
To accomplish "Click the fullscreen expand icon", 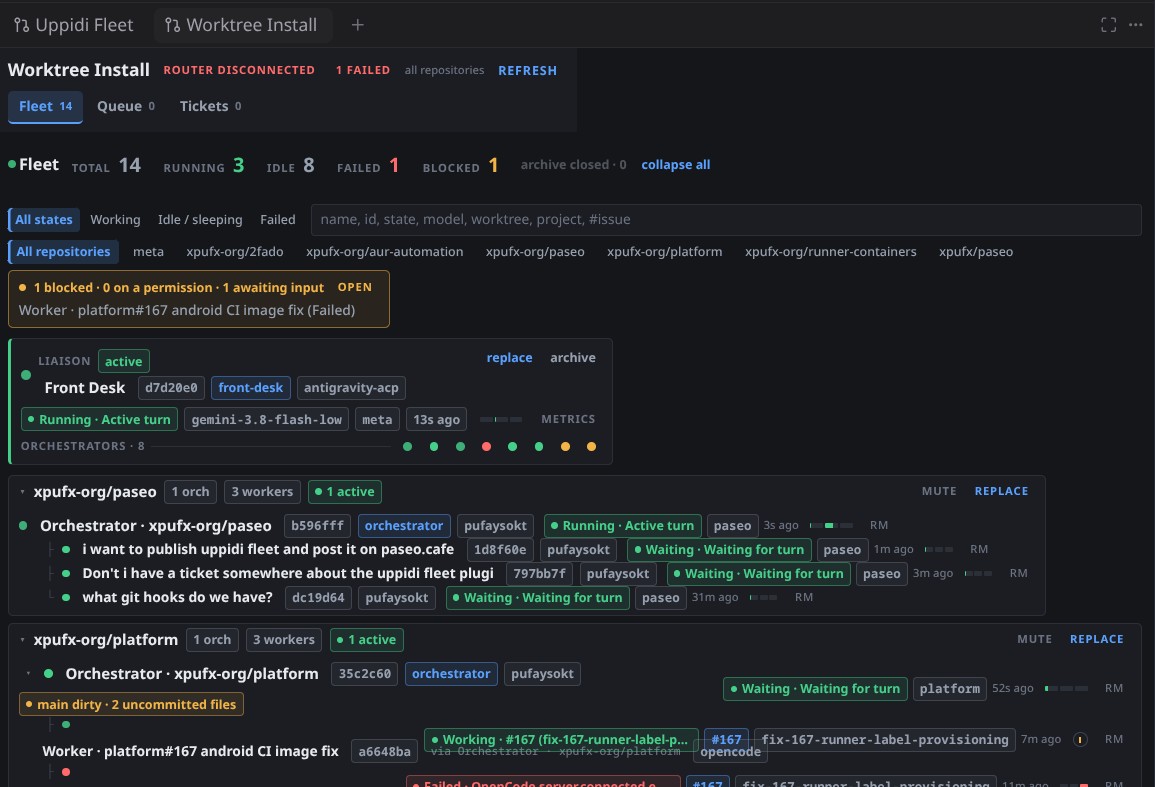I will [x=1108, y=25].
